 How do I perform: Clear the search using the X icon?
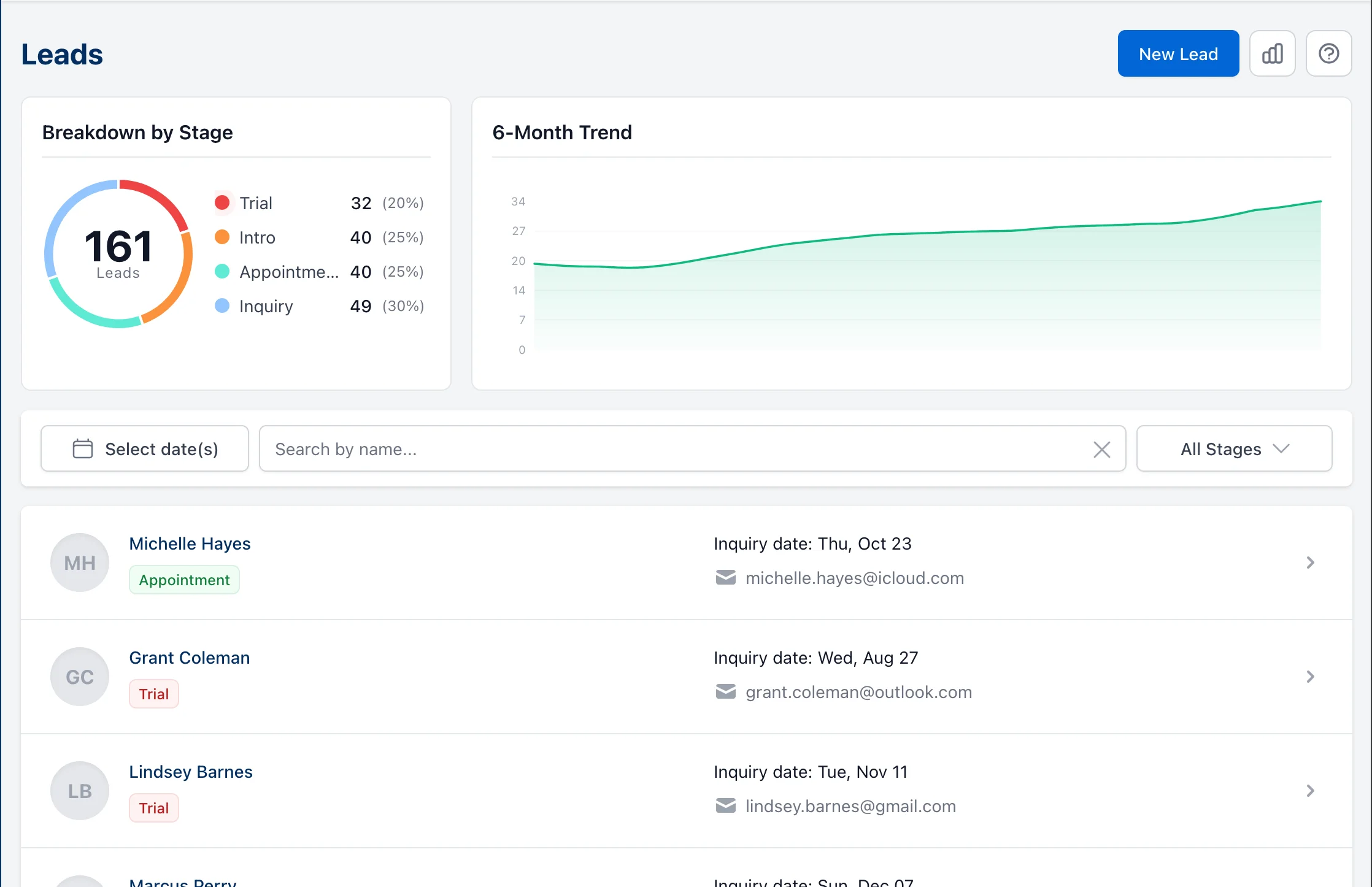[1102, 449]
